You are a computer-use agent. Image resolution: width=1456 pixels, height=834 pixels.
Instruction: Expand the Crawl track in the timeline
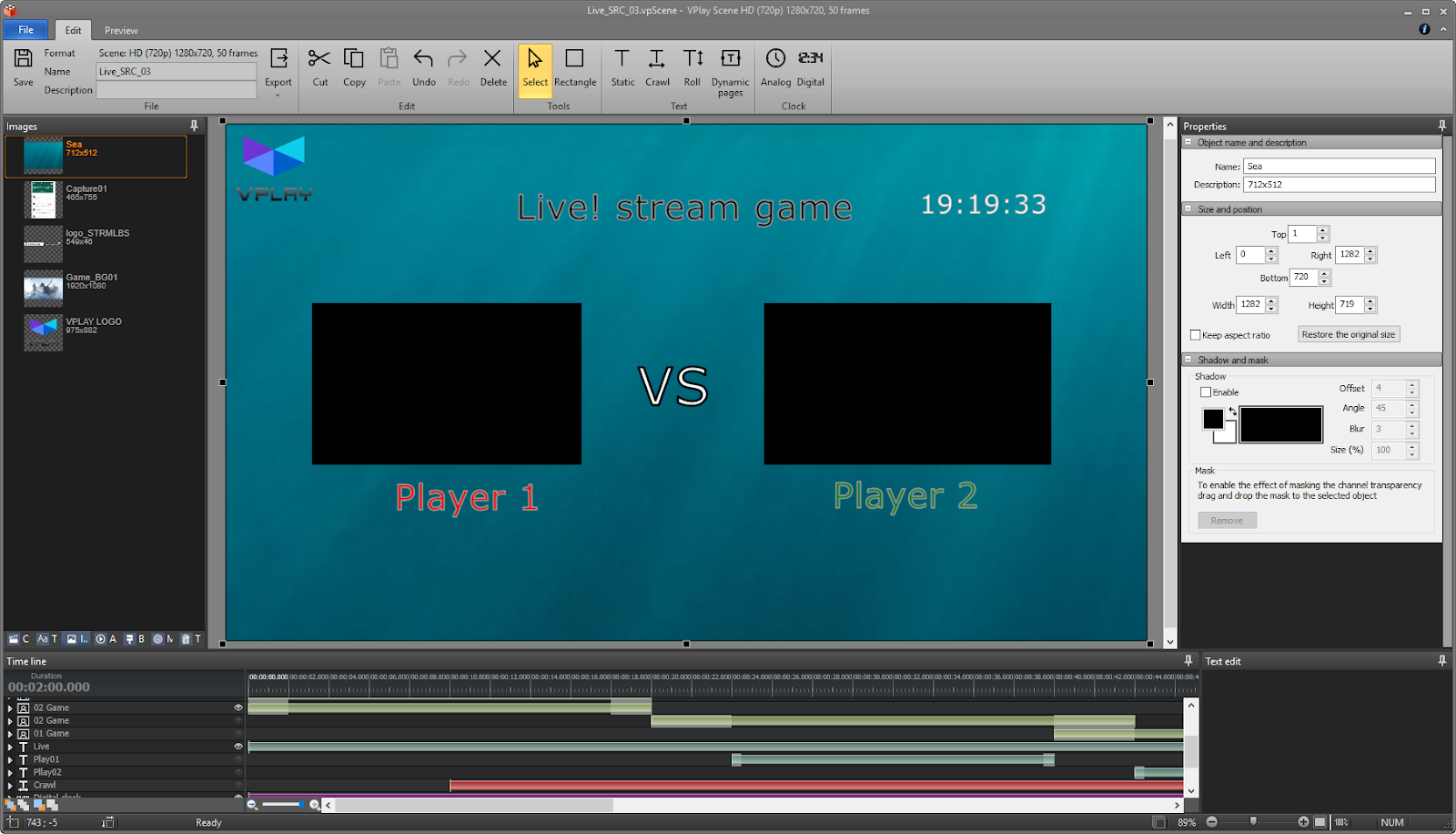[10, 785]
